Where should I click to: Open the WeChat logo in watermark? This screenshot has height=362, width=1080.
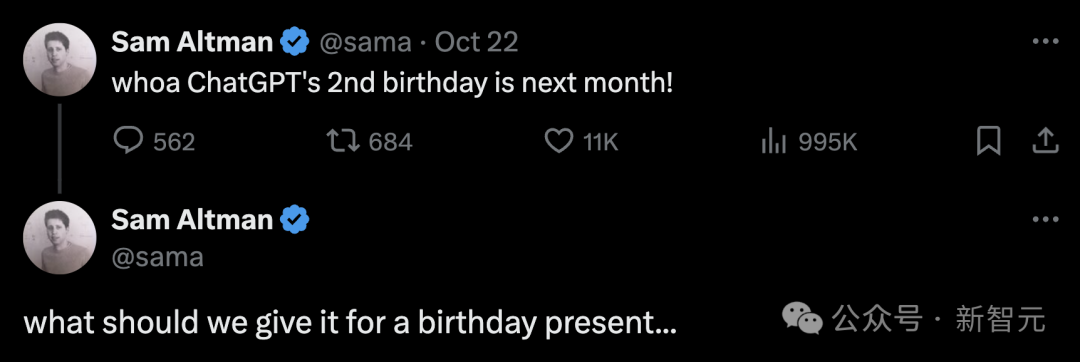pyautogui.click(x=801, y=319)
